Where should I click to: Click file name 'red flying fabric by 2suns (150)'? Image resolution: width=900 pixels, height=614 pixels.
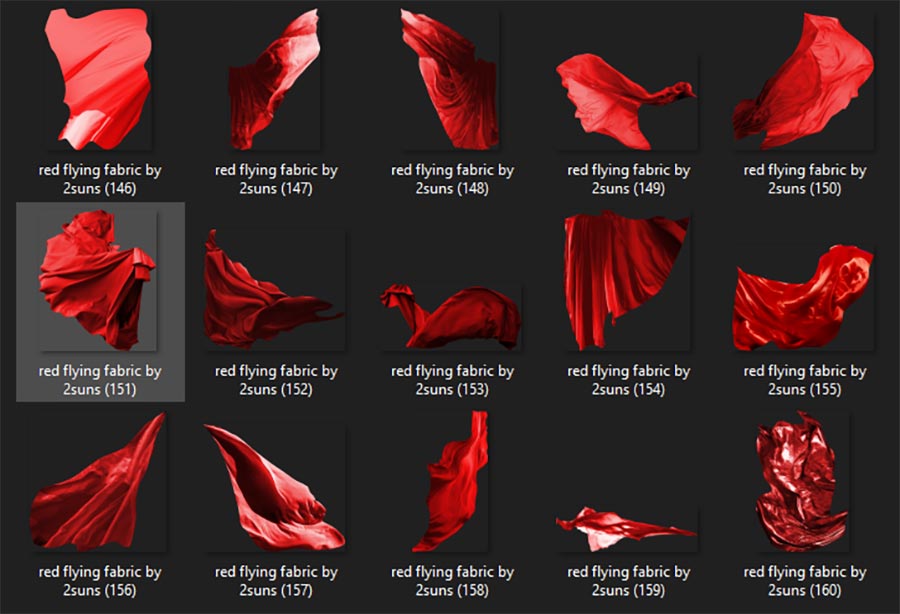(x=805, y=179)
